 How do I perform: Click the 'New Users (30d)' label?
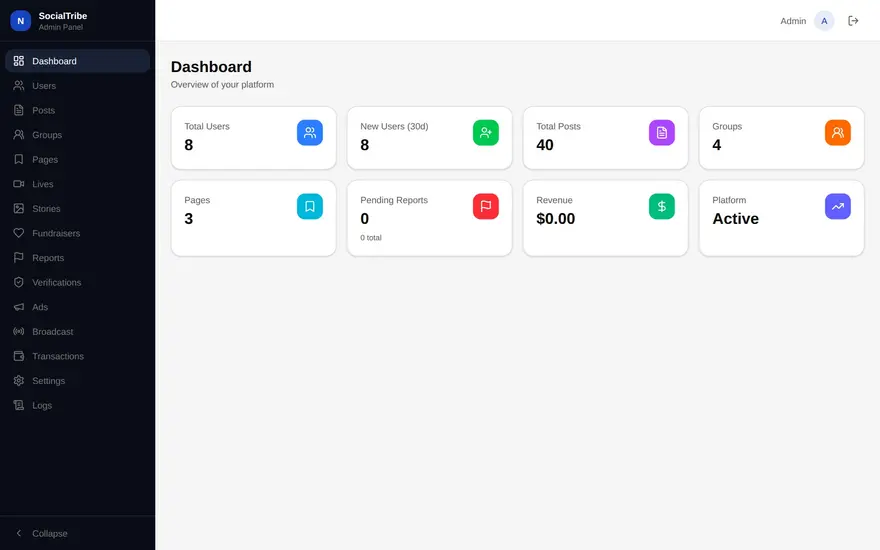click(394, 126)
